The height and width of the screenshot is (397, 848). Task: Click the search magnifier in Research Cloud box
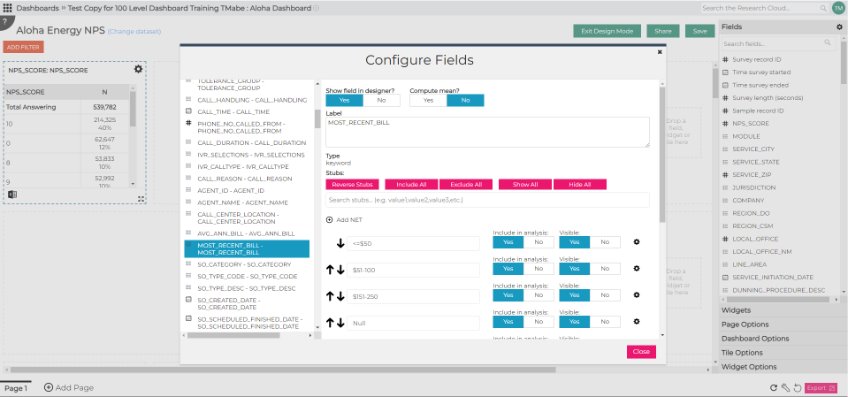tap(823, 8)
